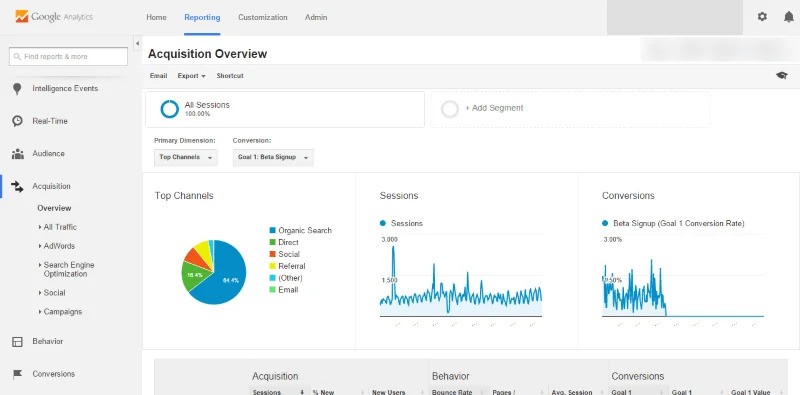Open Intelligence Events section

(x=65, y=88)
